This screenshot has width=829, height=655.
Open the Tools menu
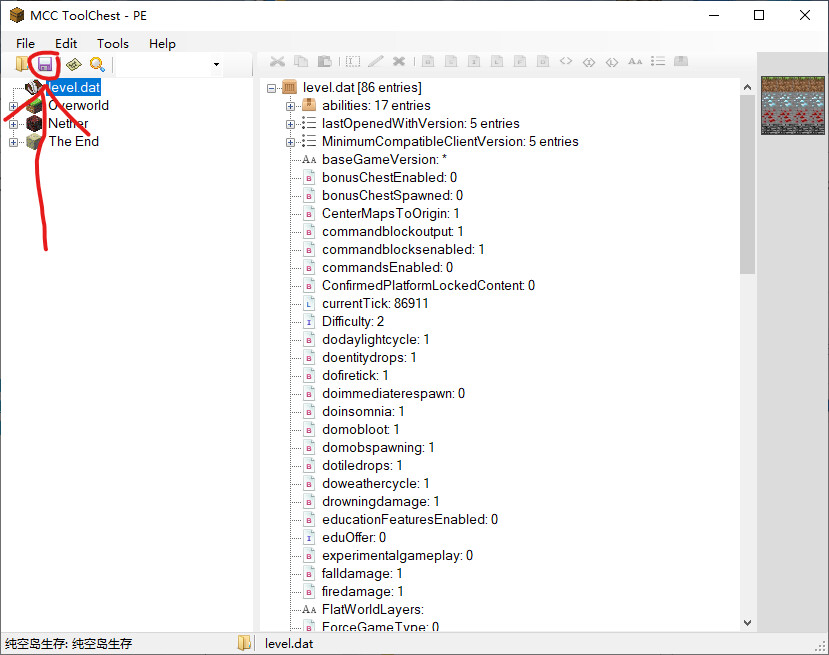[113, 43]
